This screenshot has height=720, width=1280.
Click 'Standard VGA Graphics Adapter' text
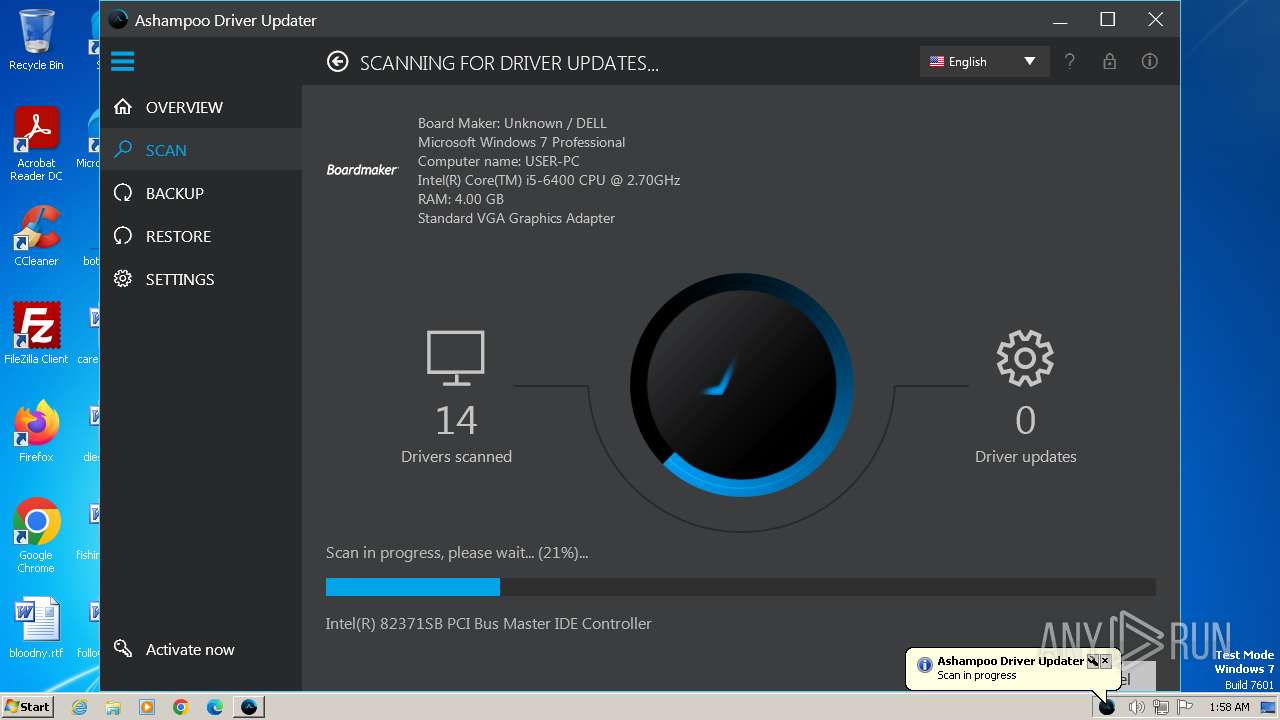tap(516, 218)
